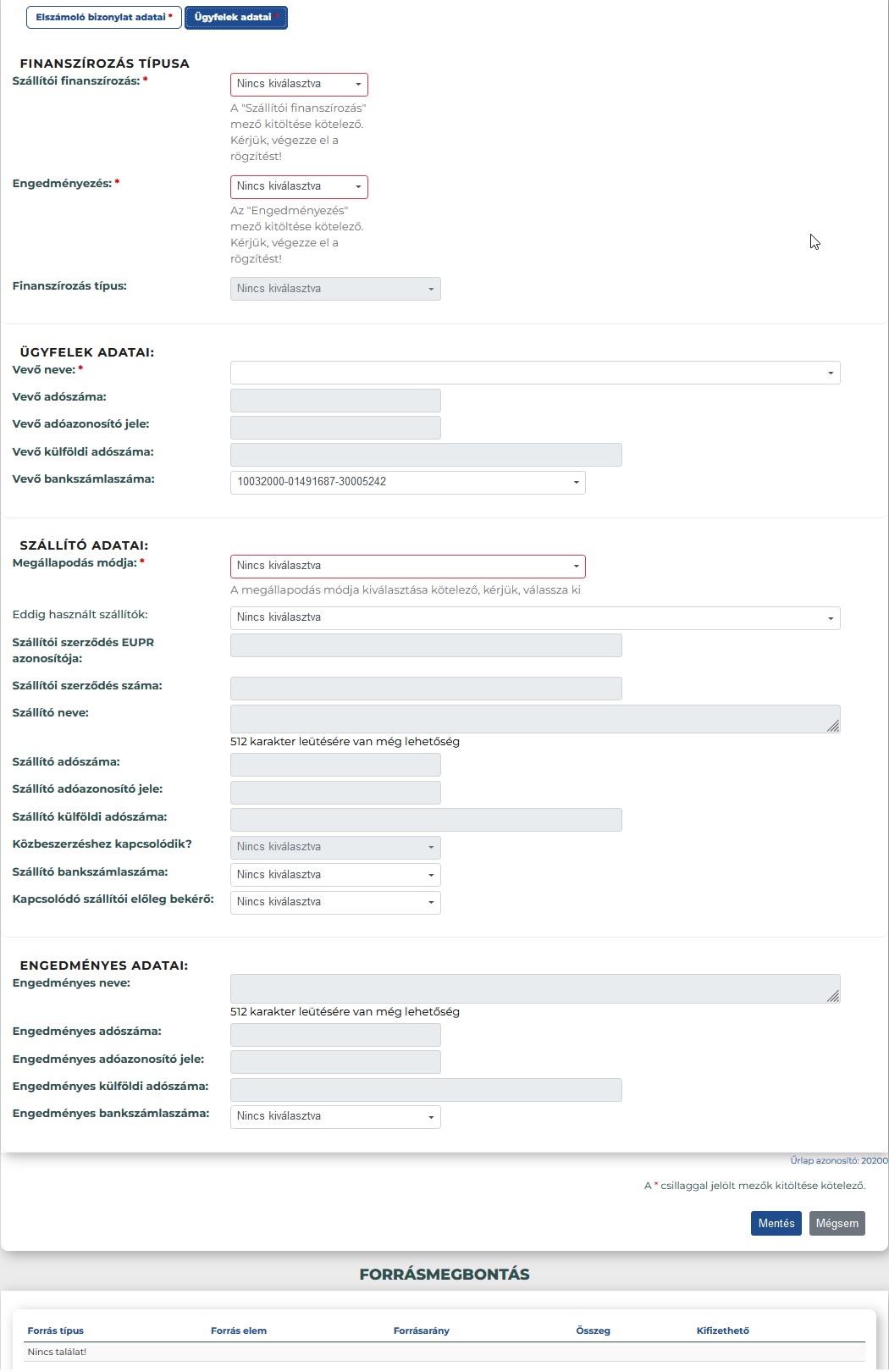Open Megállapodás módja dropdown
The image size is (889, 1372).
[x=407, y=566]
